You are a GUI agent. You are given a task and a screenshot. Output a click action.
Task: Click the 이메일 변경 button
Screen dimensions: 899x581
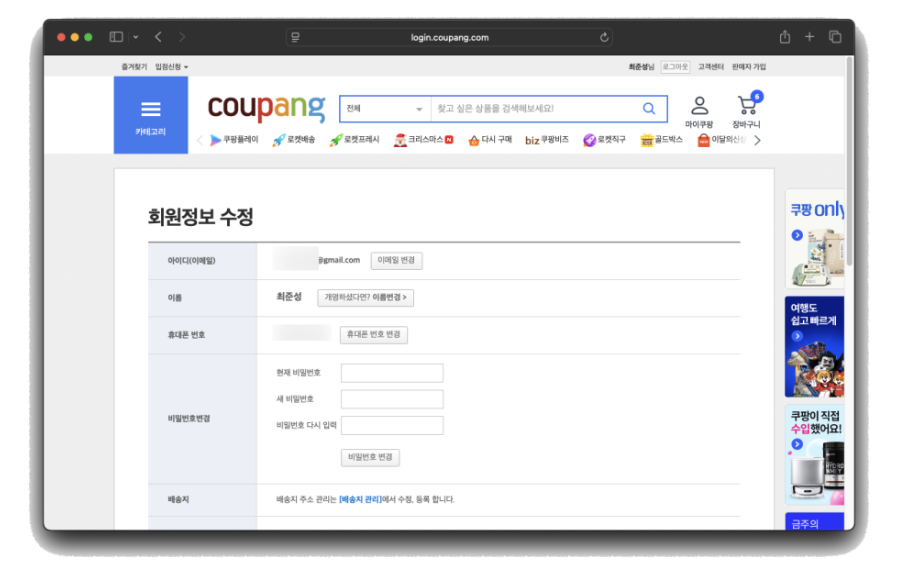(x=396, y=261)
